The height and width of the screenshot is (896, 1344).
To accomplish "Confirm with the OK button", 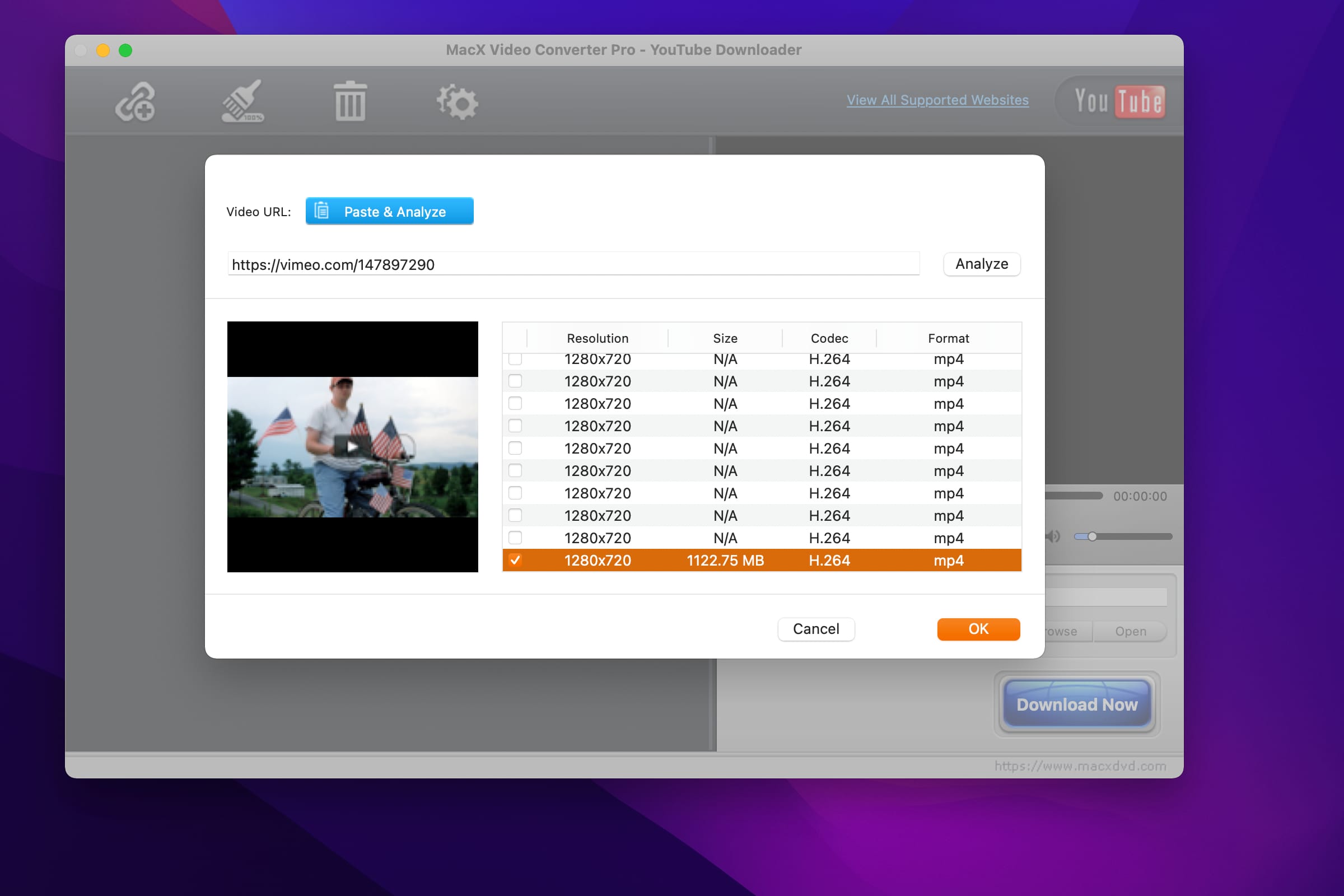I will [x=978, y=629].
